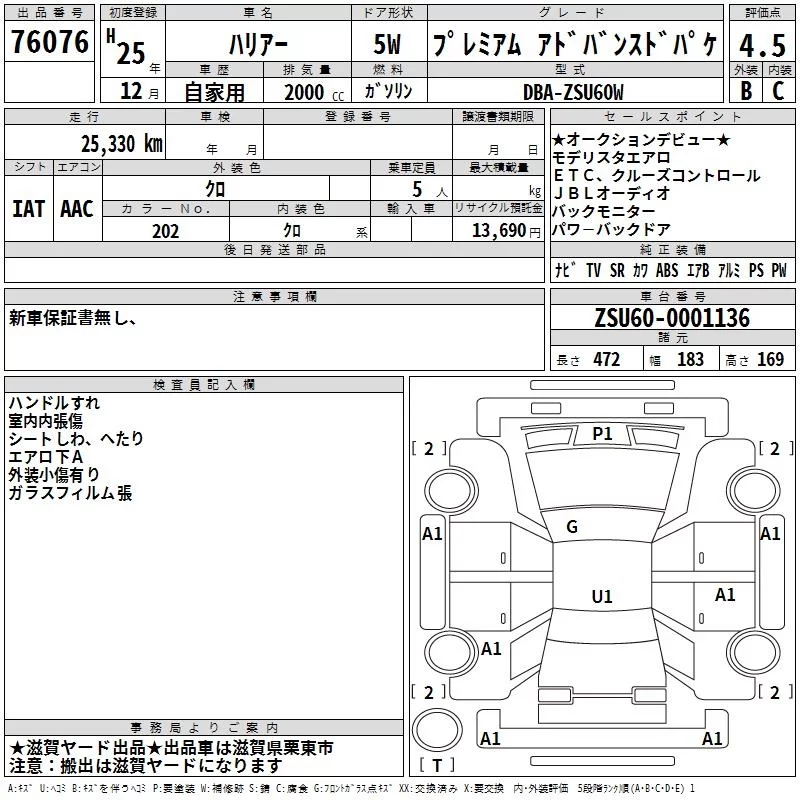Select height value 169
This screenshot has width=800, height=800.
coord(770,359)
